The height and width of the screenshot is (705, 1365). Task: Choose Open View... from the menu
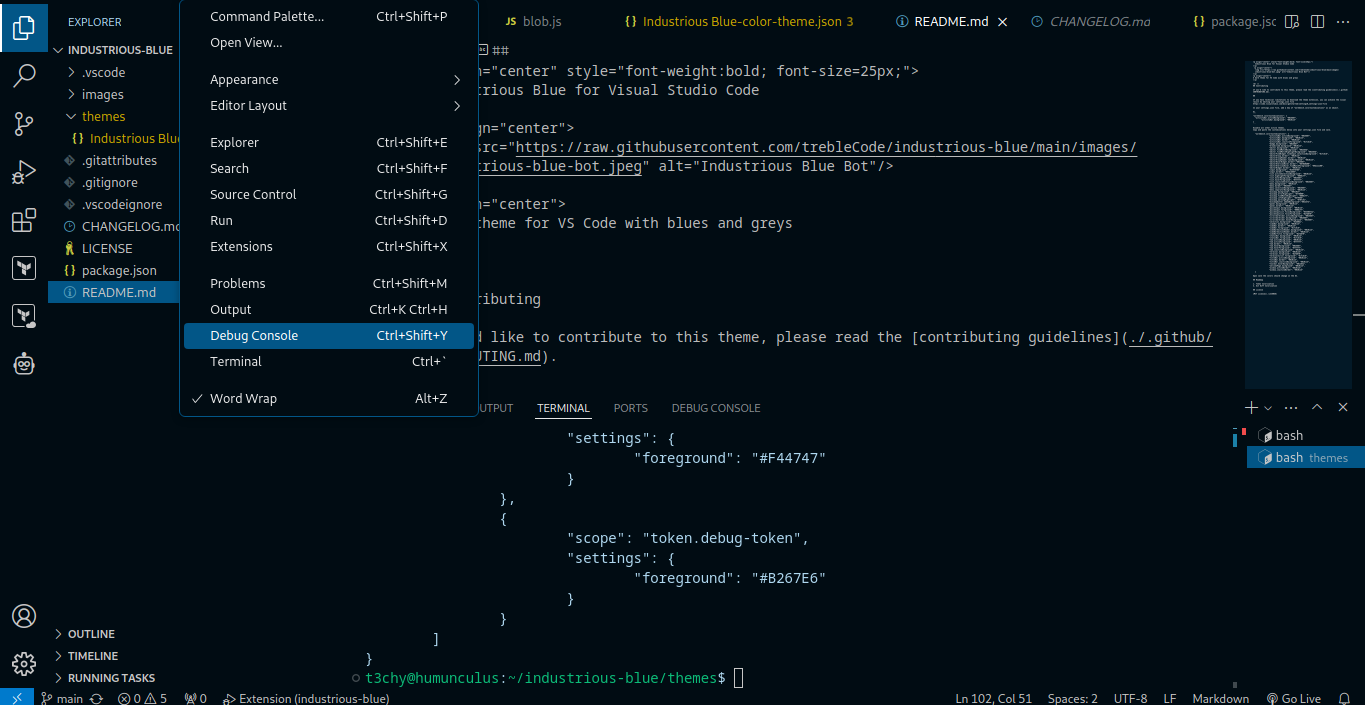click(x=328, y=42)
